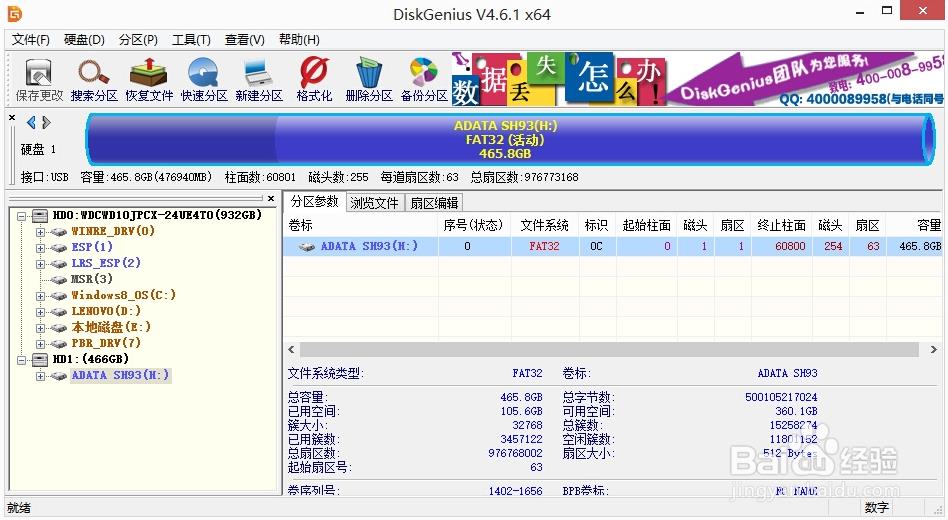Screen dimensions: 948x520
Task: Switch to the 扇区编辑 tab
Action: pos(434,202)
